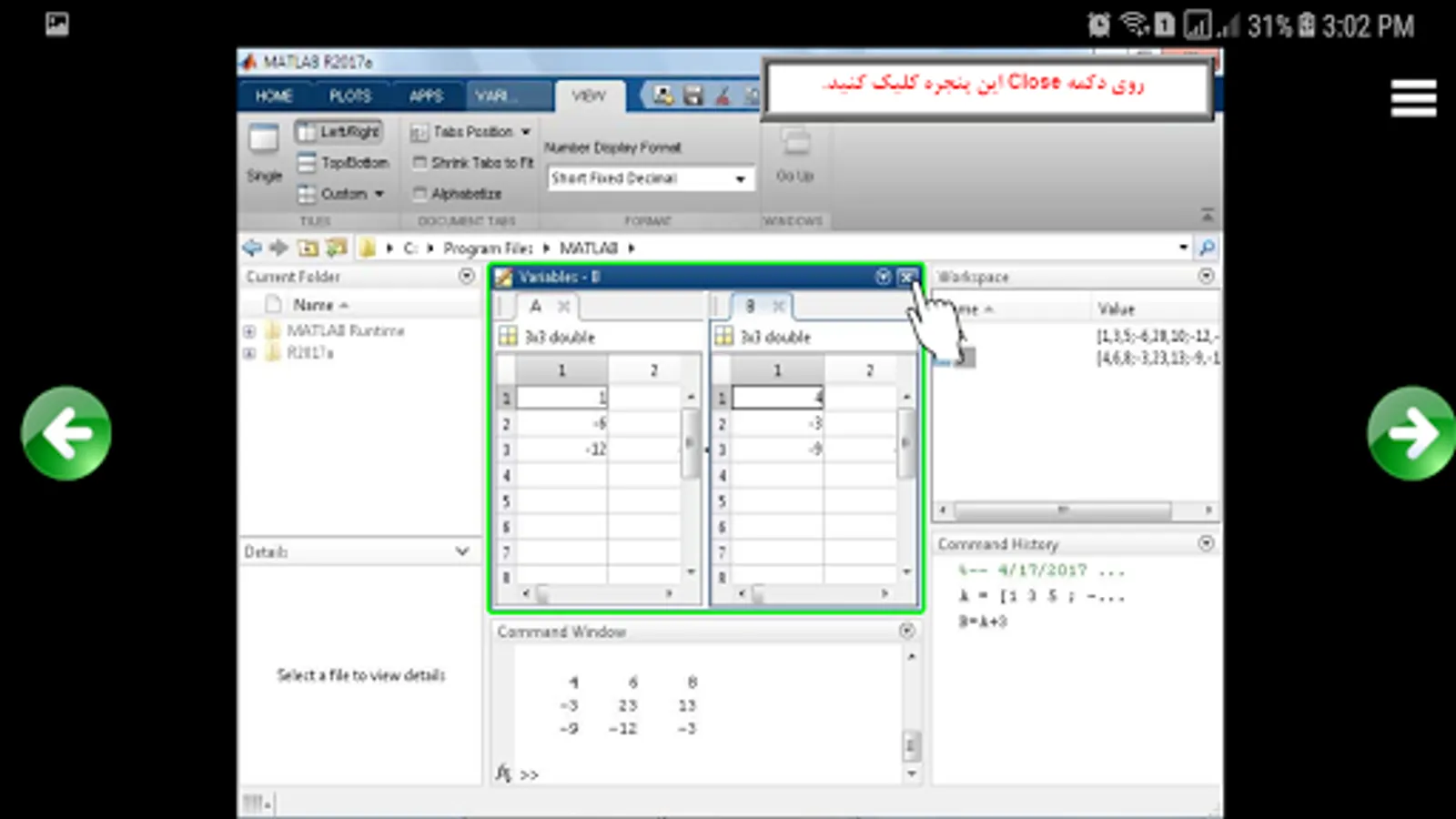Click the Variables editor icon in title bar

pyautogui.click(x=503, y=277)
